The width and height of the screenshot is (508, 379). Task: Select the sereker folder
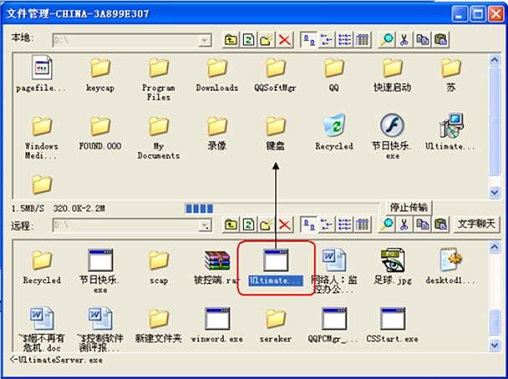tap(275, 325)
